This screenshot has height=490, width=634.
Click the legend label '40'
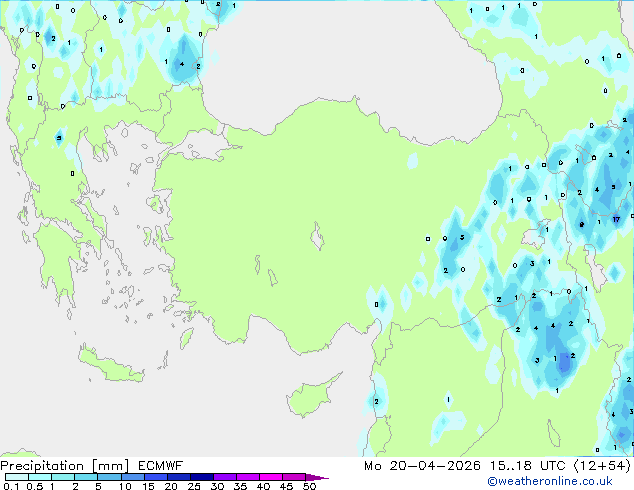263,486
